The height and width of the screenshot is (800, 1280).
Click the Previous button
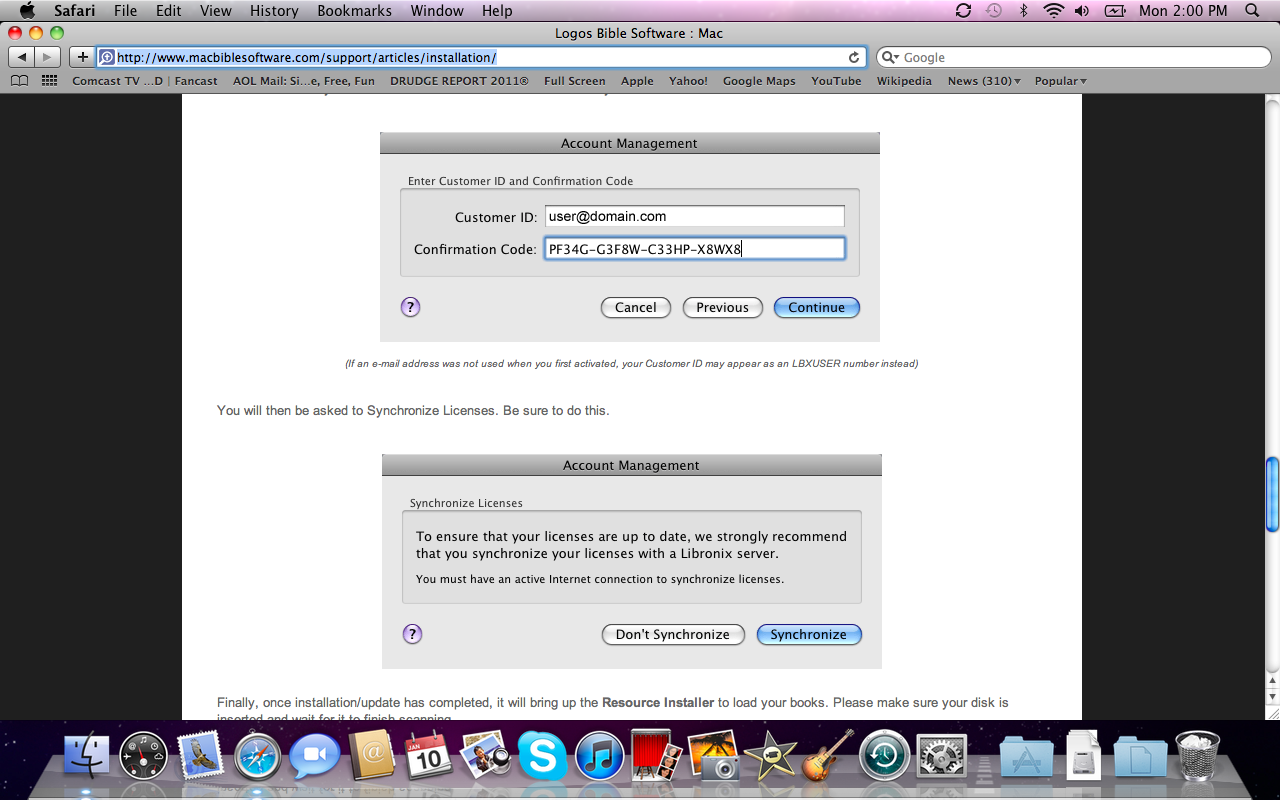tap(723, 307)
